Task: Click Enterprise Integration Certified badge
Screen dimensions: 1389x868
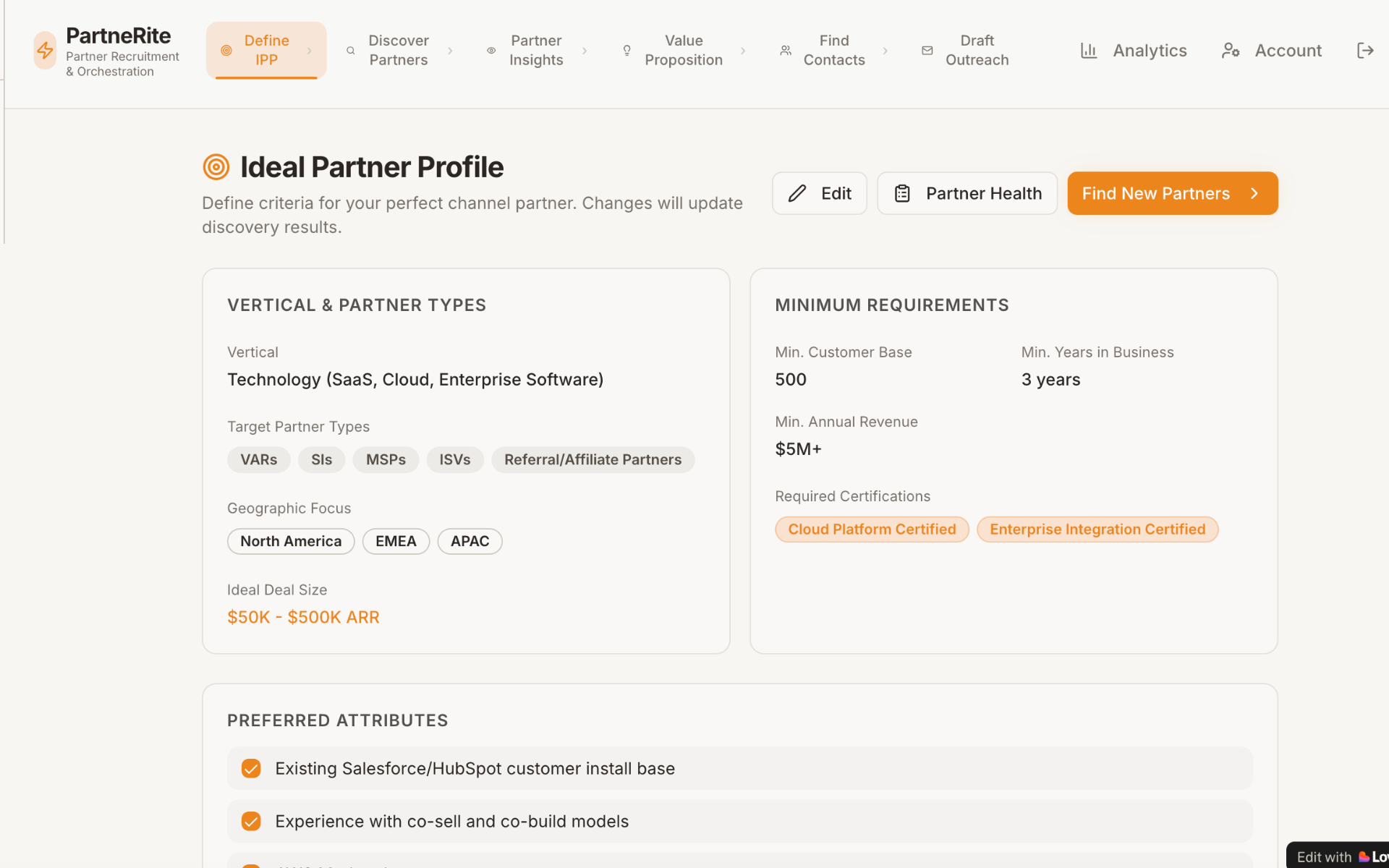Action: pyautogui.click(x=1097, y=529)
